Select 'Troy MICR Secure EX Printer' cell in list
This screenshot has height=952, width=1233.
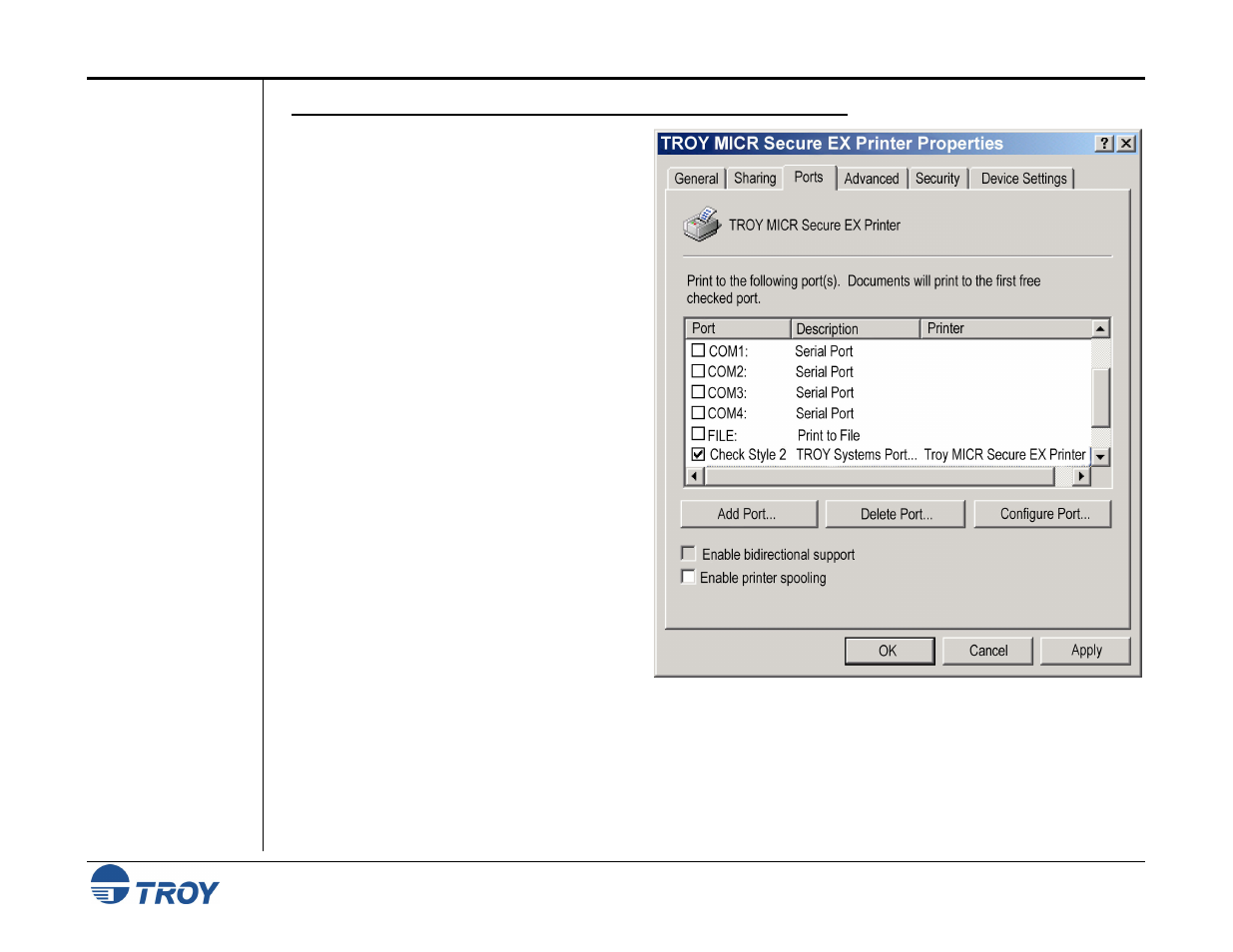[1004, 455]
